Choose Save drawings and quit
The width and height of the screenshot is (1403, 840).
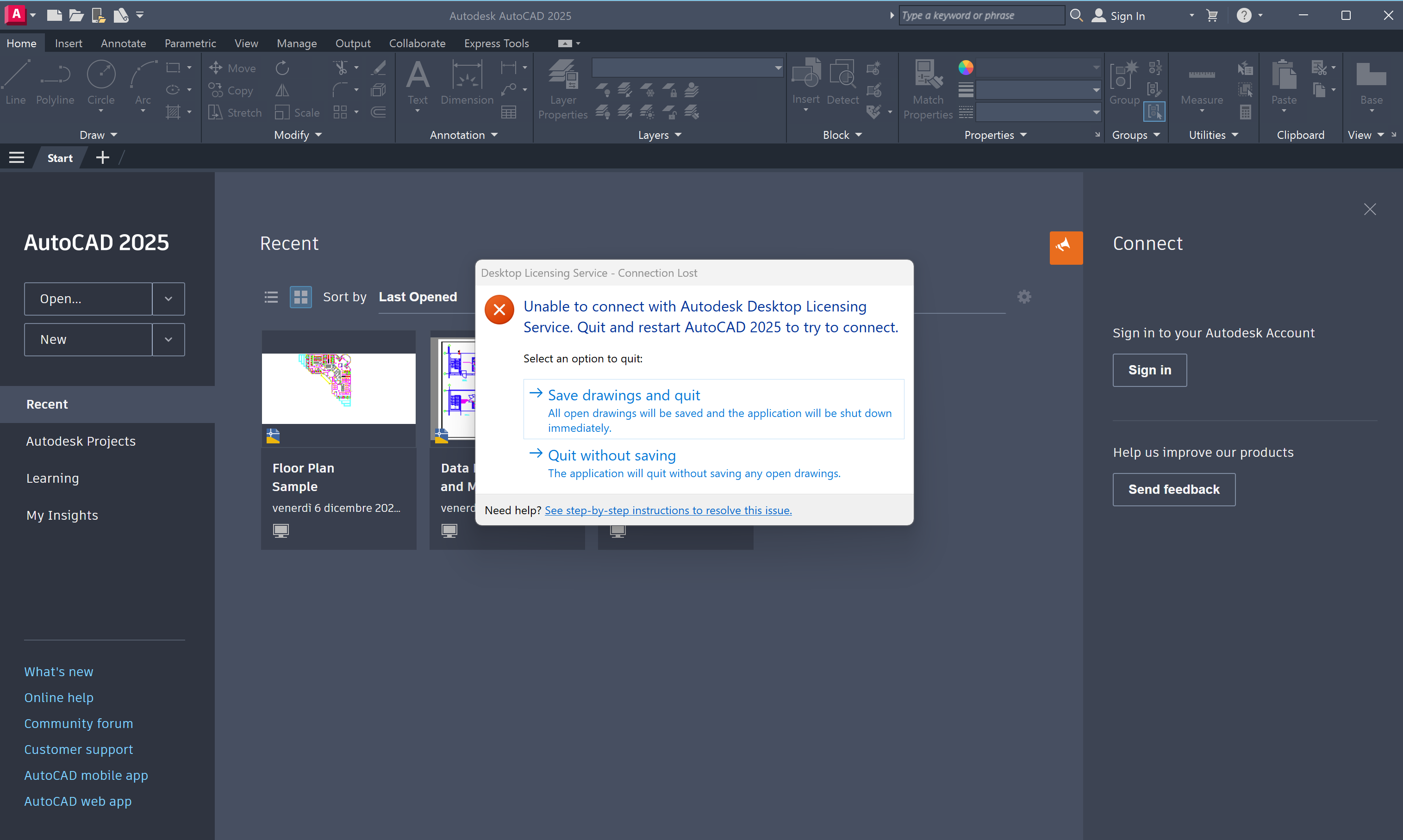[x=714, y=409]
